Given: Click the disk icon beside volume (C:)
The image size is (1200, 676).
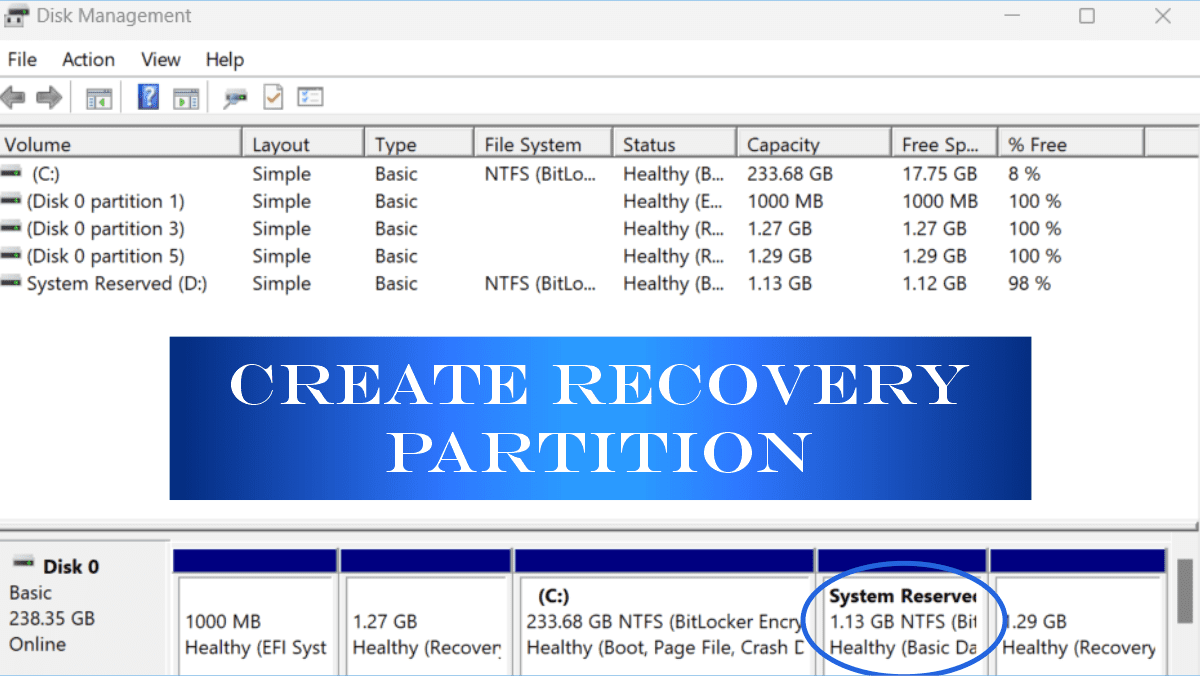Looking at the screenshot, I should click(x=10, y=173).
